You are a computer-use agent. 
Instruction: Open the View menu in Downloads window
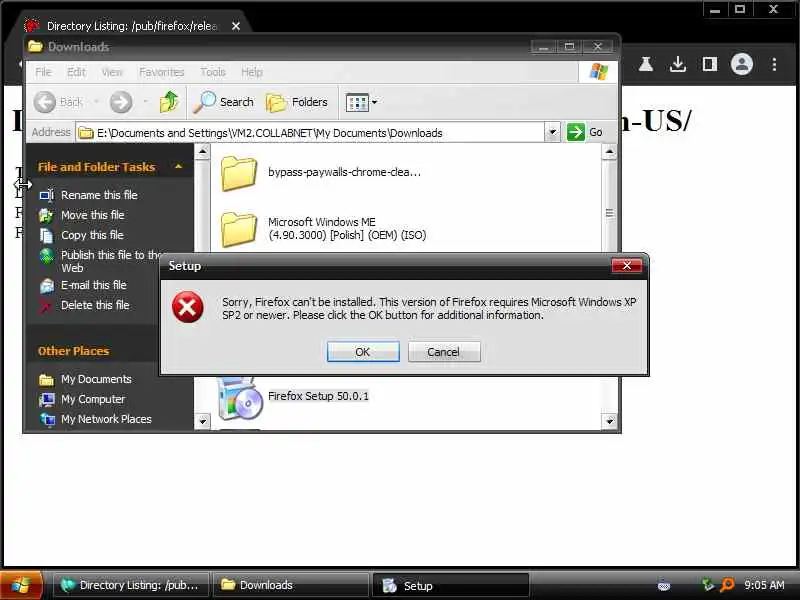(x=112, y=72)
